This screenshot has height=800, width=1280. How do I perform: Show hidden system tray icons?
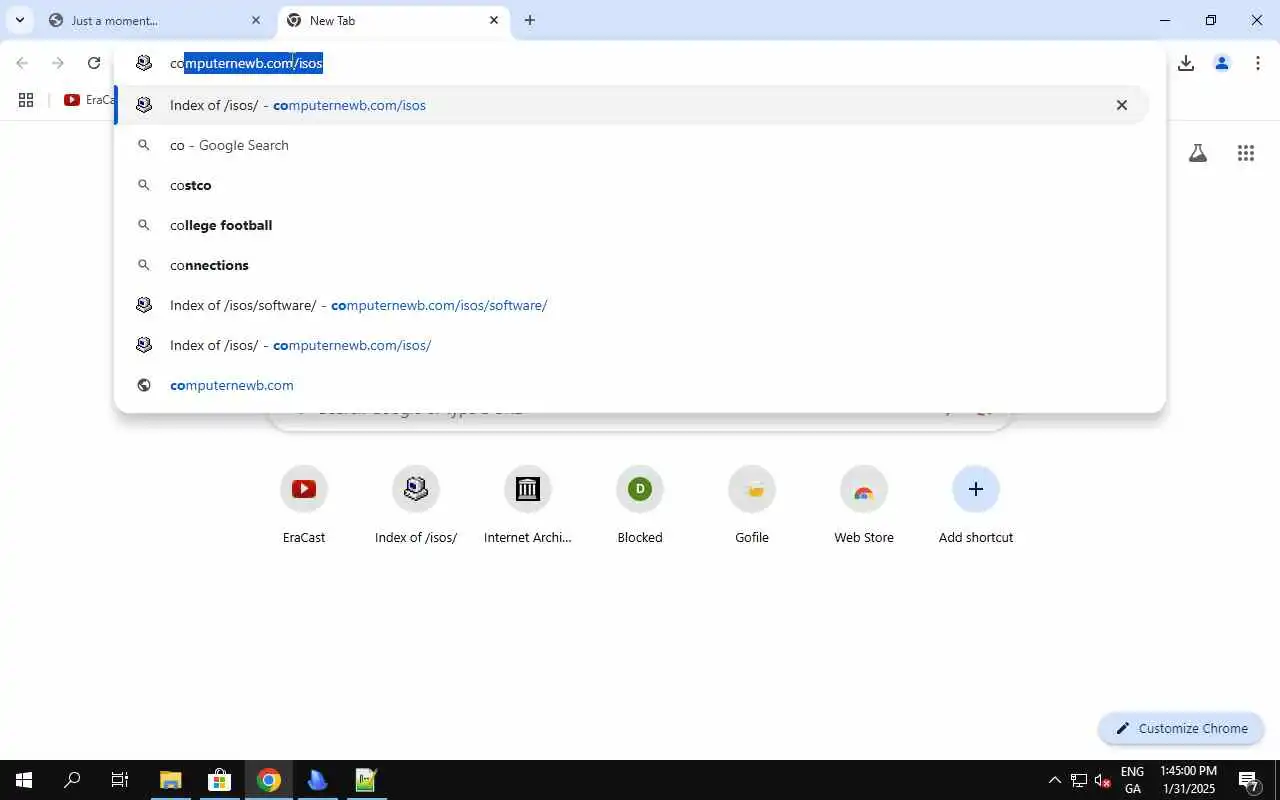click(1054, 780)
